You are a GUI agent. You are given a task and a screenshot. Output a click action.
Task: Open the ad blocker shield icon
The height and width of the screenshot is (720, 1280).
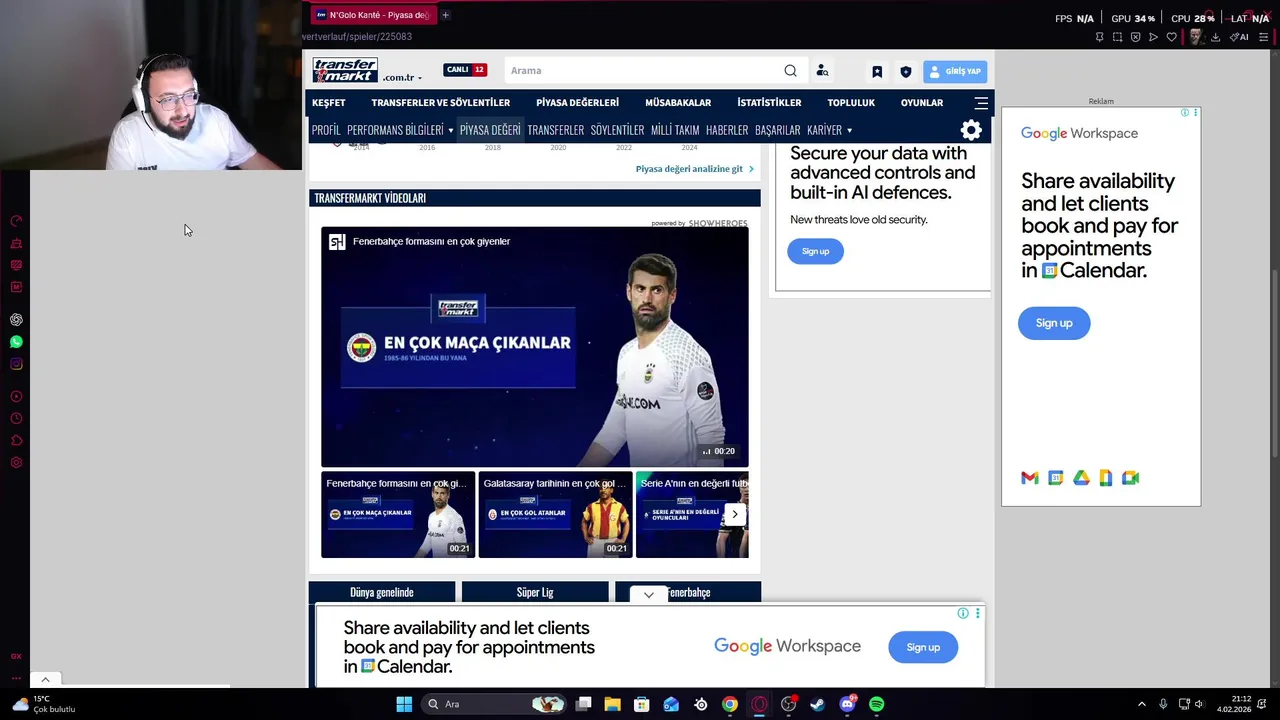(x=1135, y=37)
